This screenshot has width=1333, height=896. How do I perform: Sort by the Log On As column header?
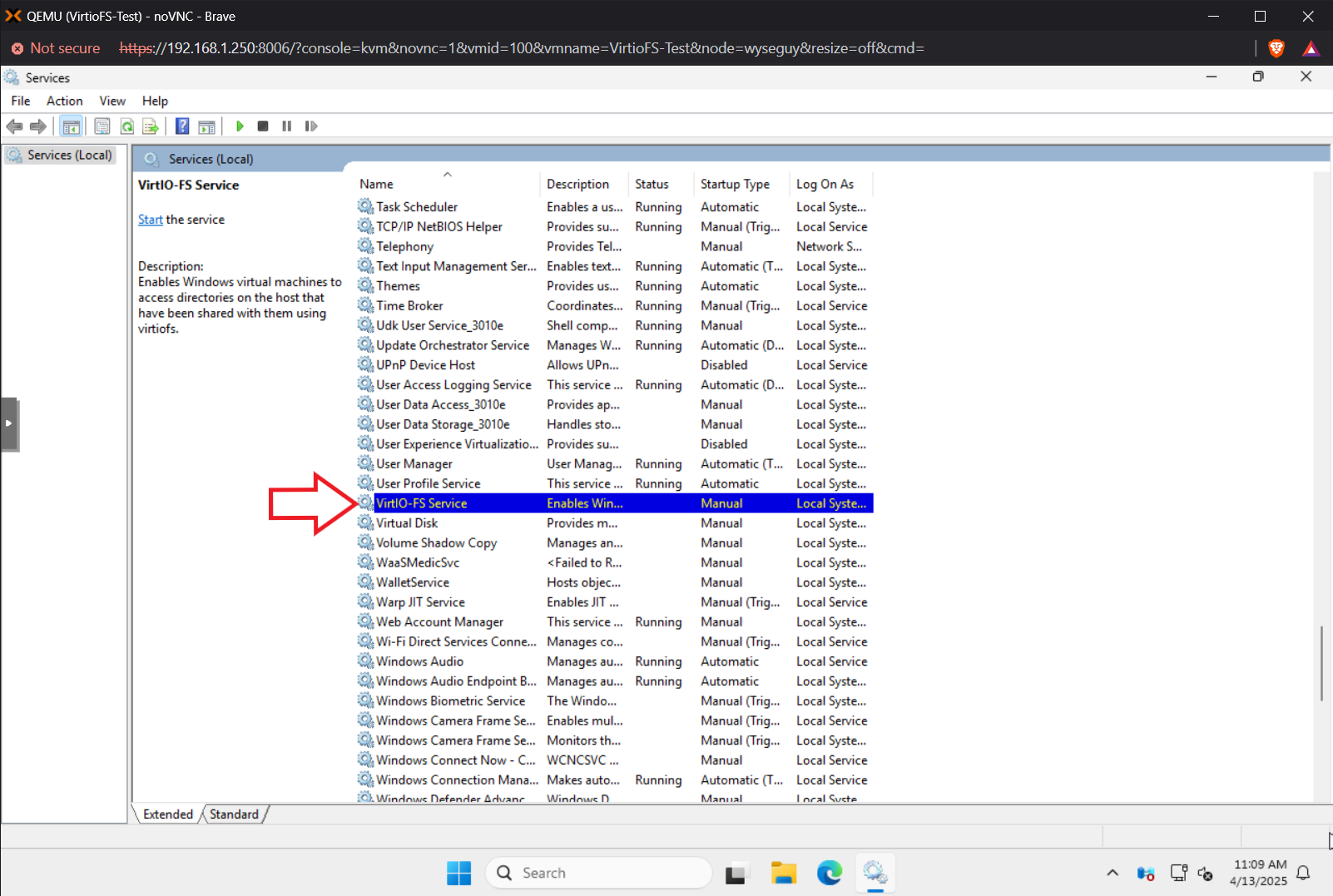click(x=832, y=184)
